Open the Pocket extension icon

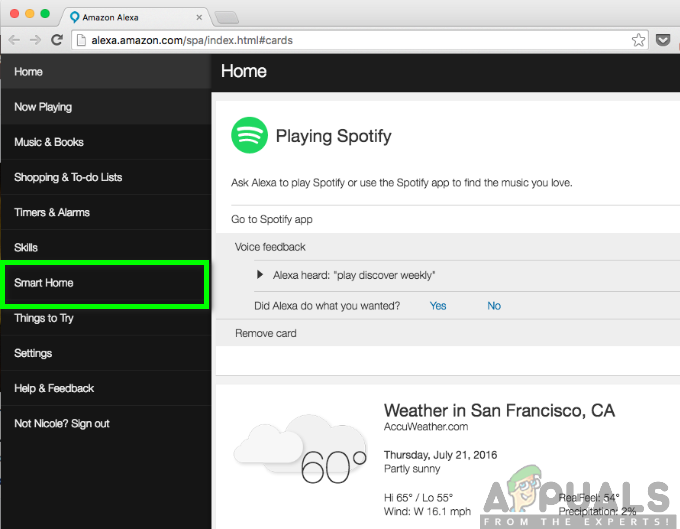tap(663, 40)
